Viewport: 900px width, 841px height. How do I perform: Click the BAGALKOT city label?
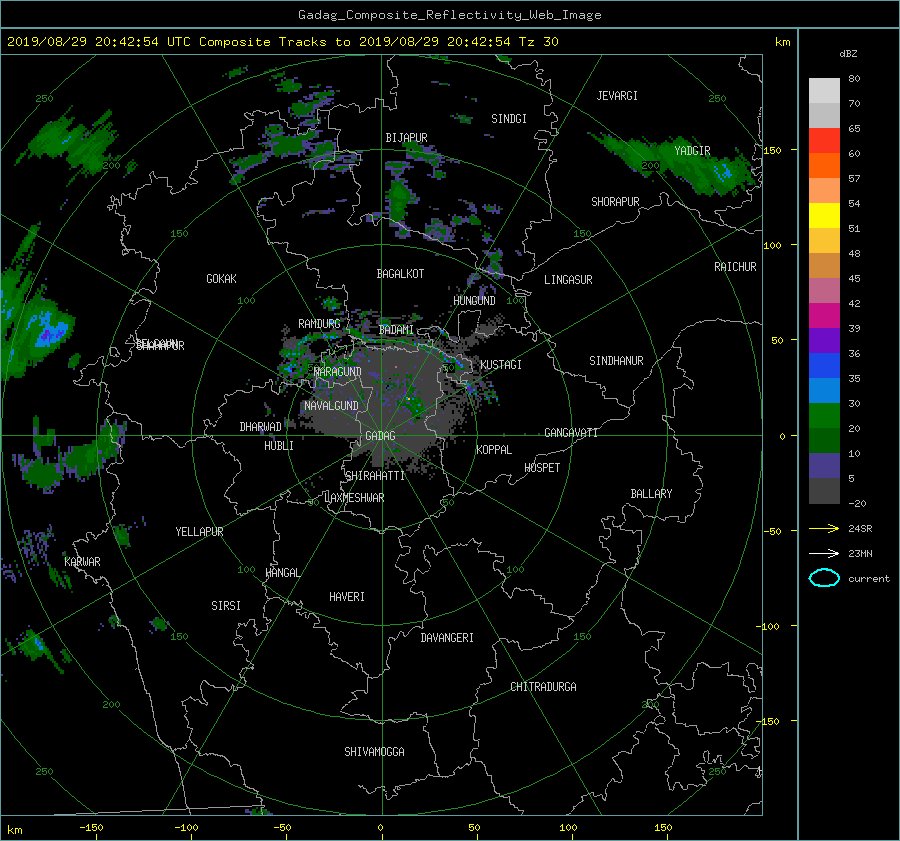click(x=400, y=274)
